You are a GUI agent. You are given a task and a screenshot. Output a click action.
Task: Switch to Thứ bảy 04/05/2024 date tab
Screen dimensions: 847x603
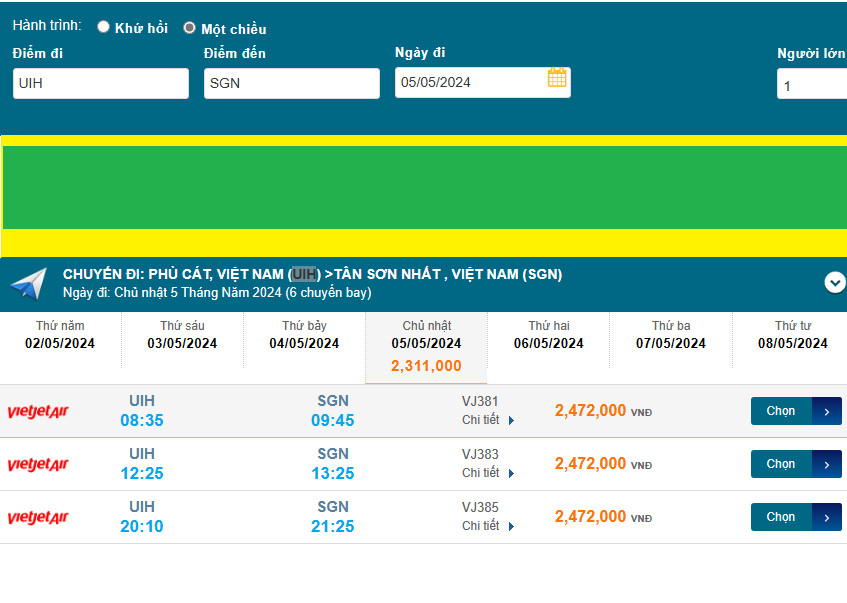pos(304,335)
